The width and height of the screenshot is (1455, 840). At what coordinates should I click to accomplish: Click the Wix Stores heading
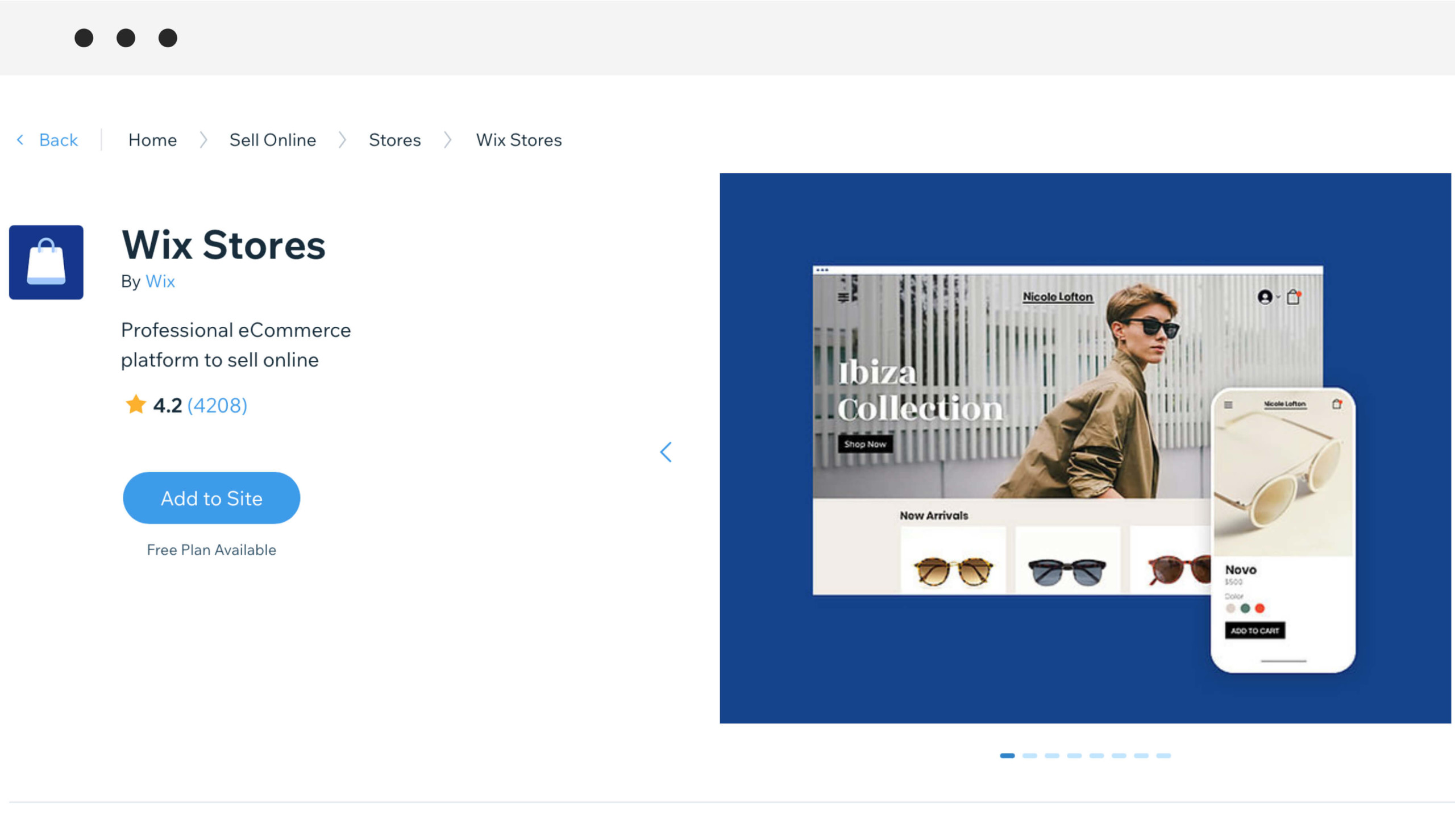coord(223,245)
